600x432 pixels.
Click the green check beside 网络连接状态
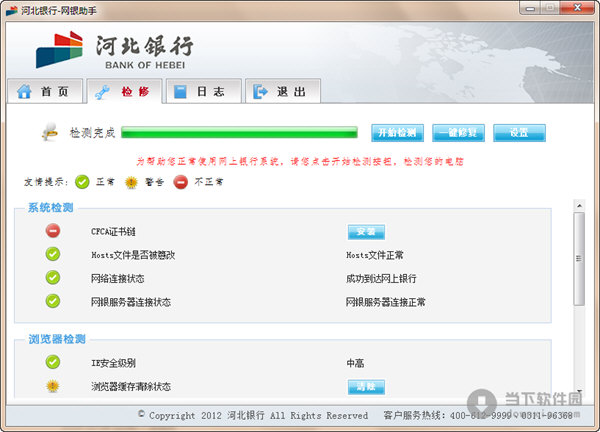coord(53,277)
